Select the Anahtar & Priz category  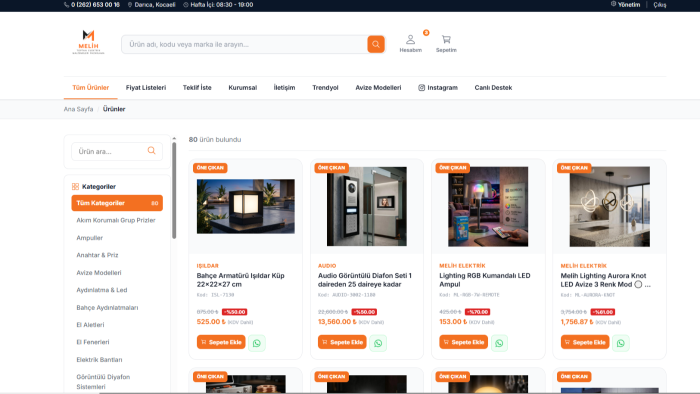point(97,255)
